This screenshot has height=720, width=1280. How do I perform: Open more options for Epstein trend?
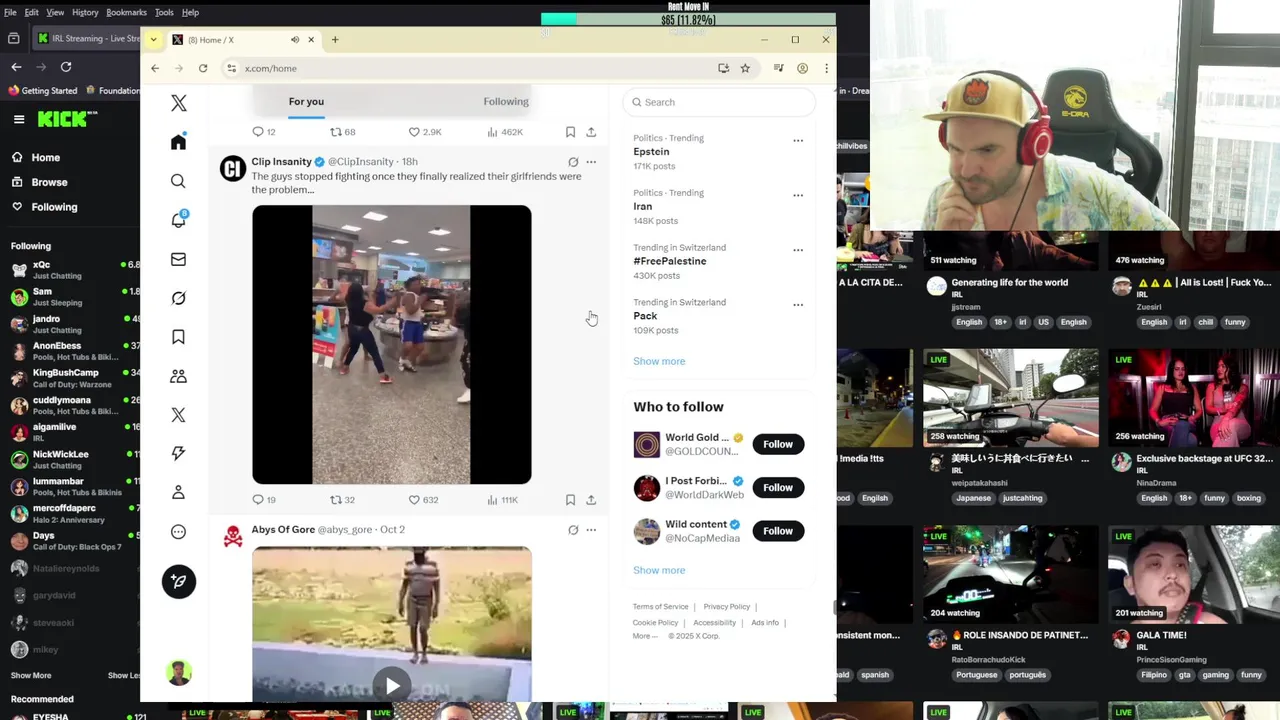pyautogui.click(x=798, y=141)
